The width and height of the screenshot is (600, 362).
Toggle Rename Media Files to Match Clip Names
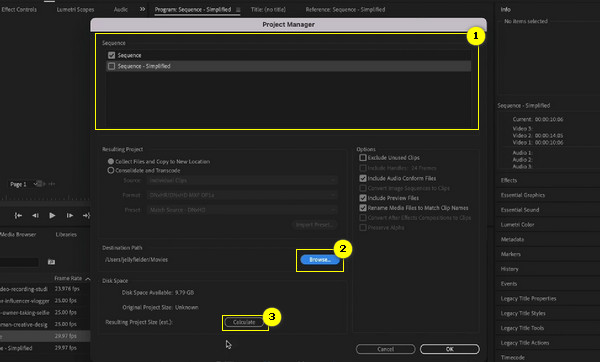pyautogui.click(x=363, y=208)
